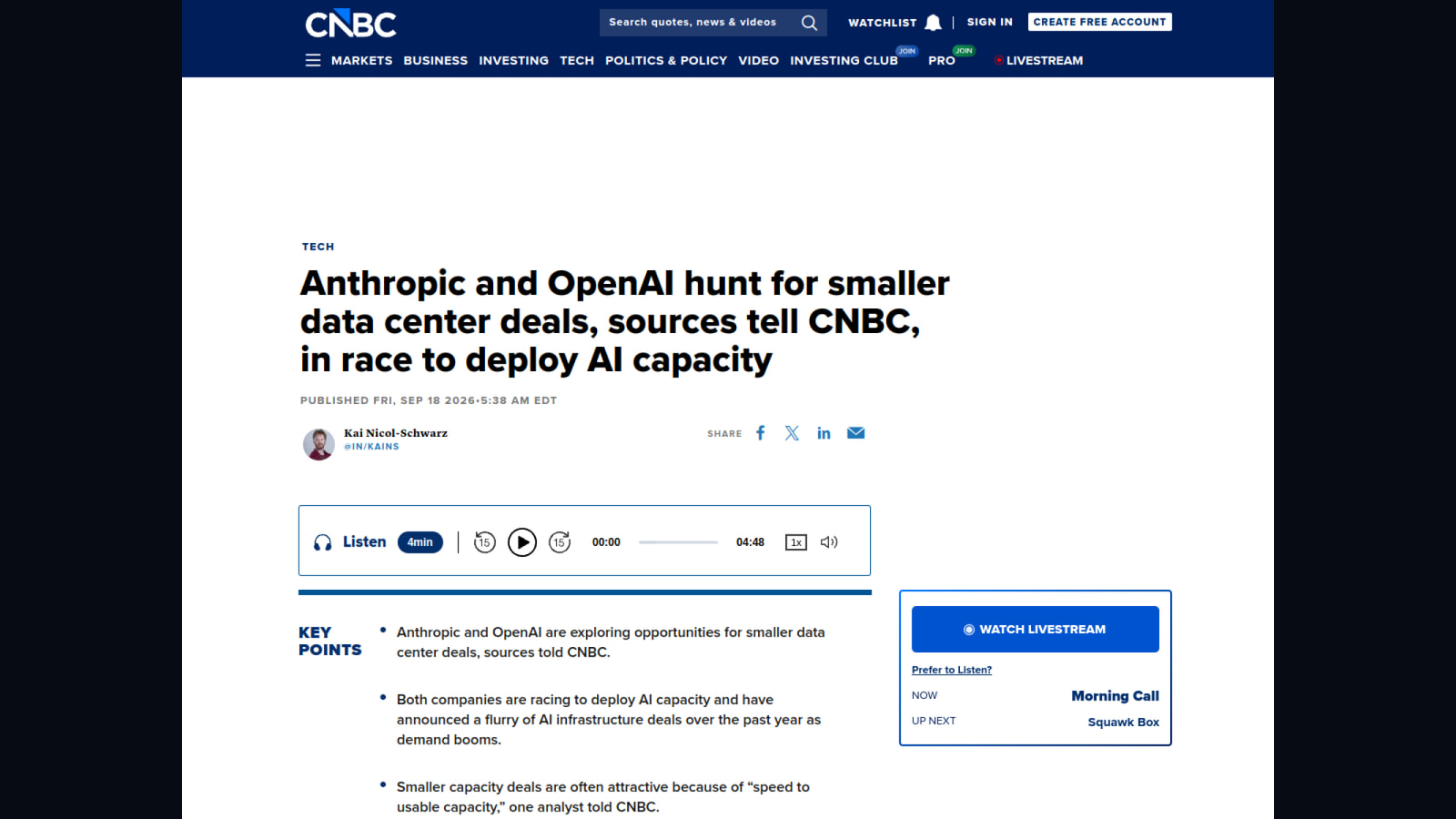Click the search magnifier icon
The height and width of the screenshot is (819, 1456).
point(809,23)
